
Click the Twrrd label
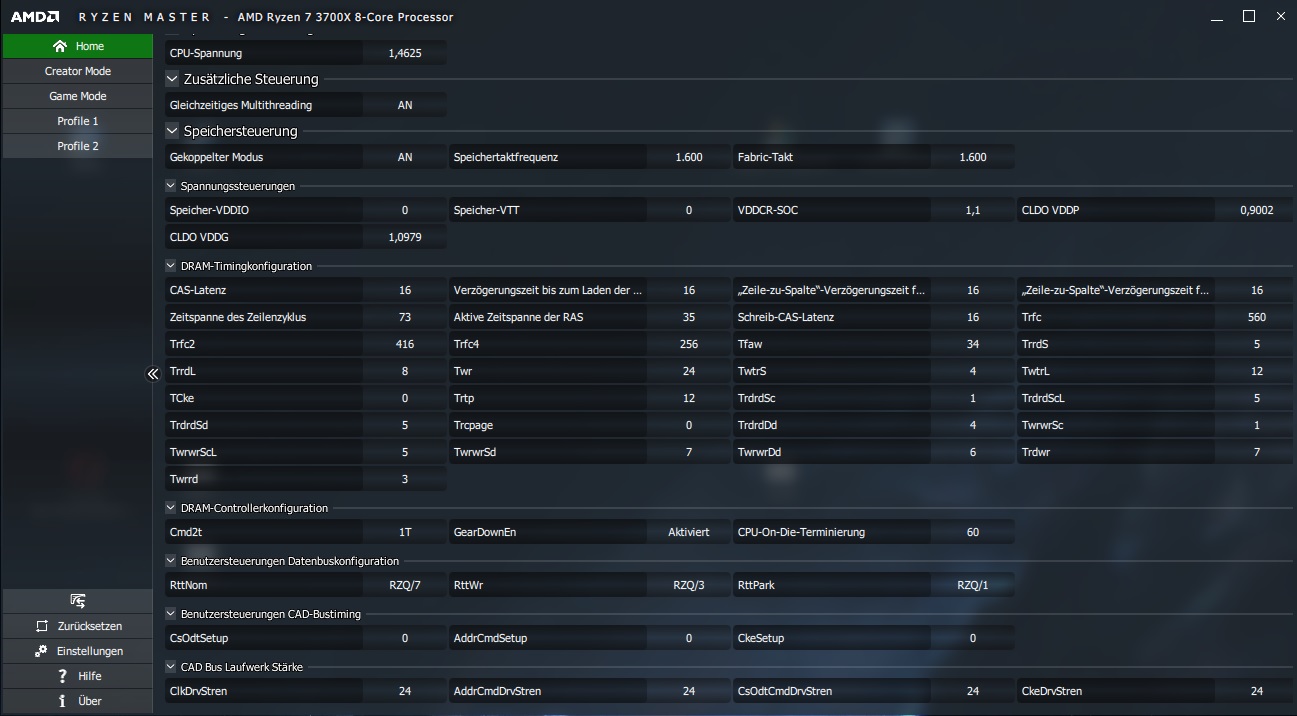point(184,479)
